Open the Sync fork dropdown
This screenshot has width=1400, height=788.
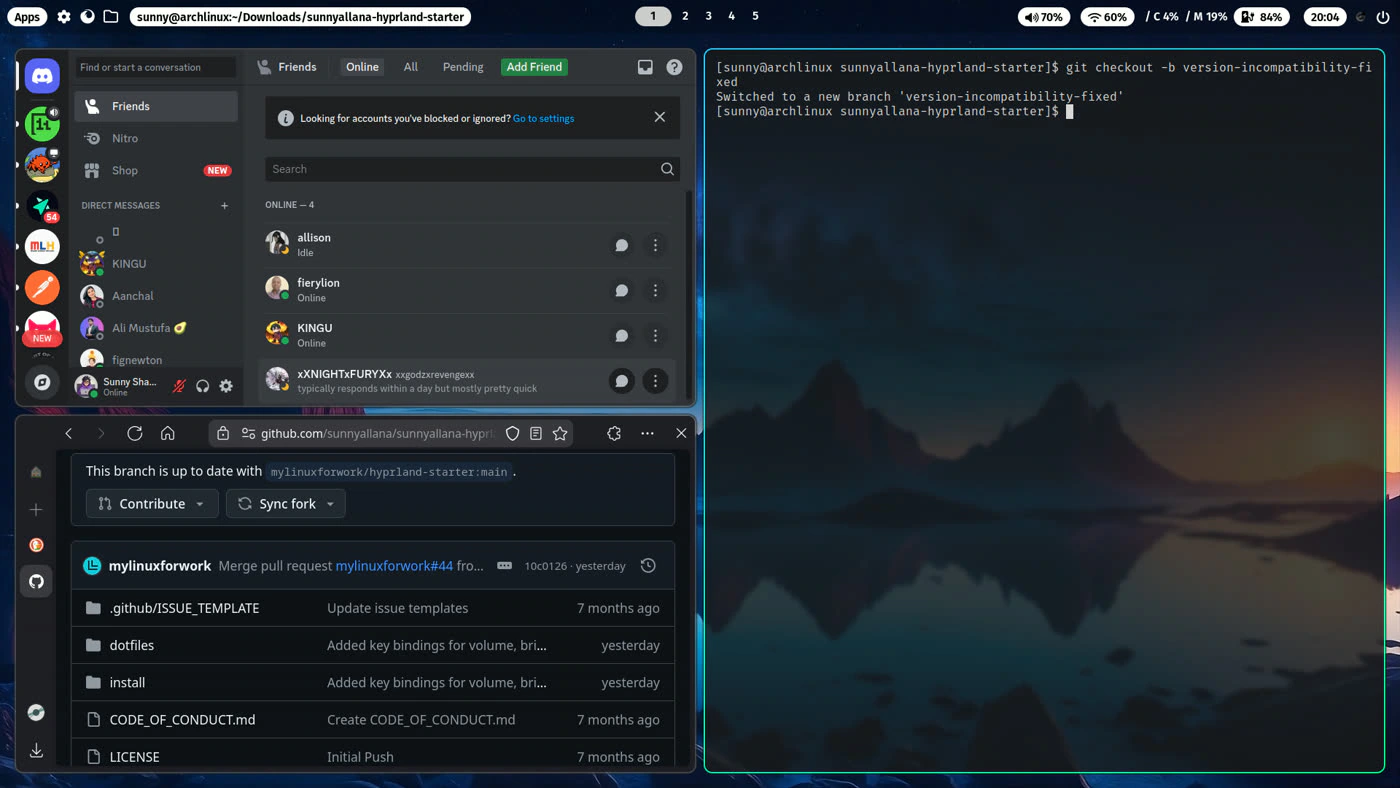(286, 503)
